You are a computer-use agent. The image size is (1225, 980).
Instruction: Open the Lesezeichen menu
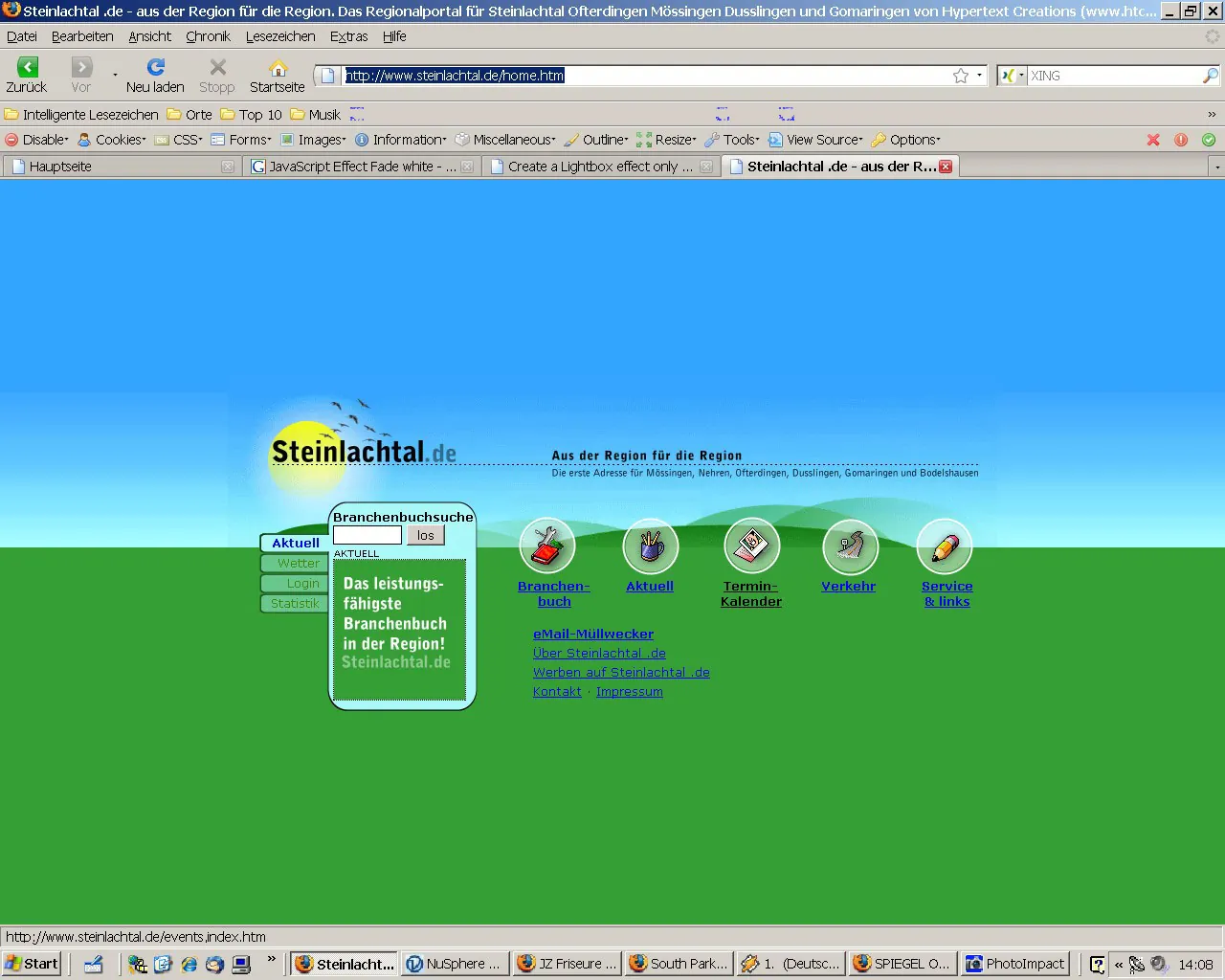[280, 36]
